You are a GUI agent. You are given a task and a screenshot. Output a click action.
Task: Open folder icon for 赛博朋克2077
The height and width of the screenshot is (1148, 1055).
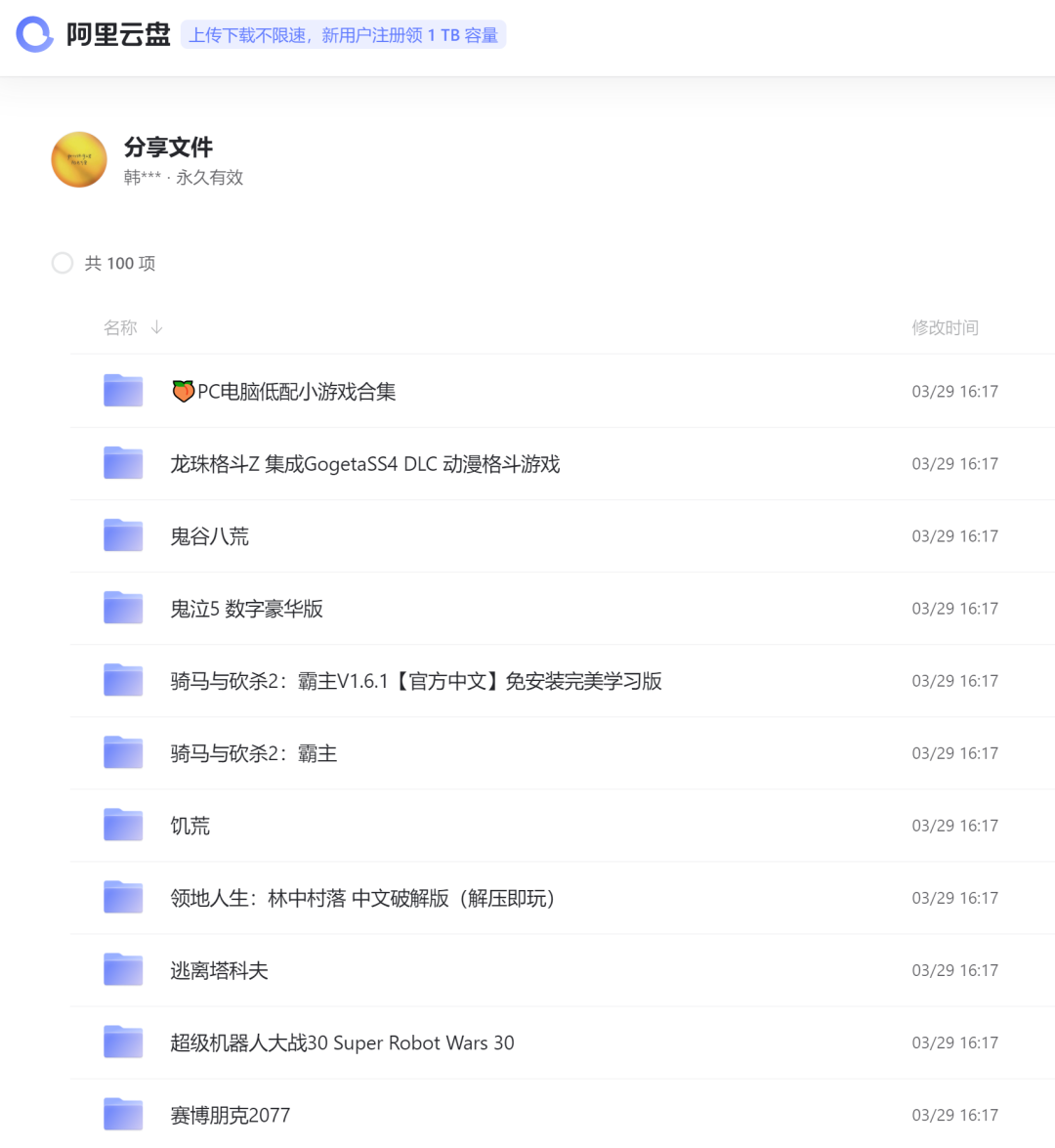tap(123, 1115)
